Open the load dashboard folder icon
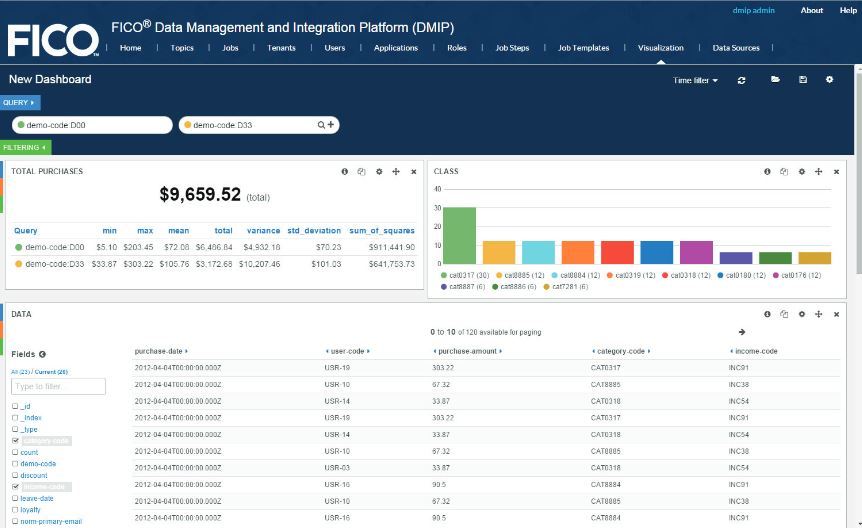Viewport: 862px width, 528px height. (x=774, y=80)
